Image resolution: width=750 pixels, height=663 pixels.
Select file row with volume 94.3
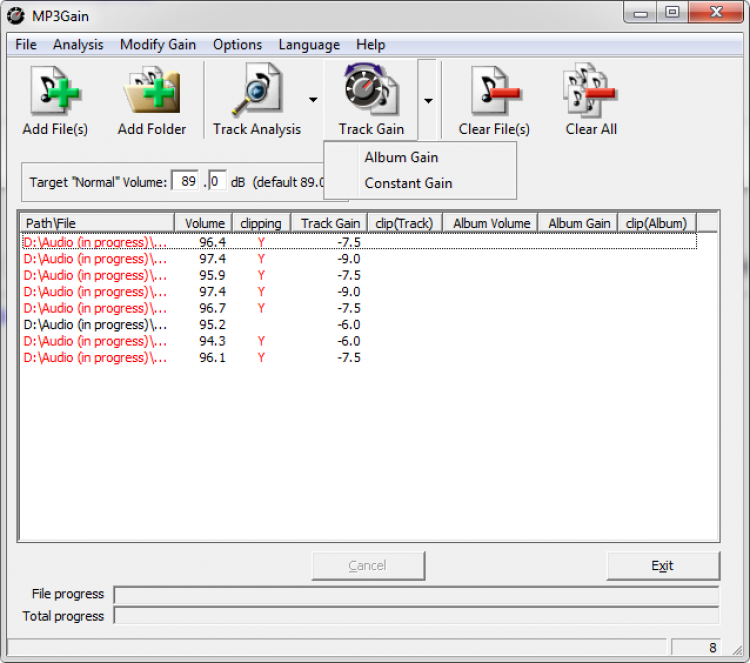[359, 341]
